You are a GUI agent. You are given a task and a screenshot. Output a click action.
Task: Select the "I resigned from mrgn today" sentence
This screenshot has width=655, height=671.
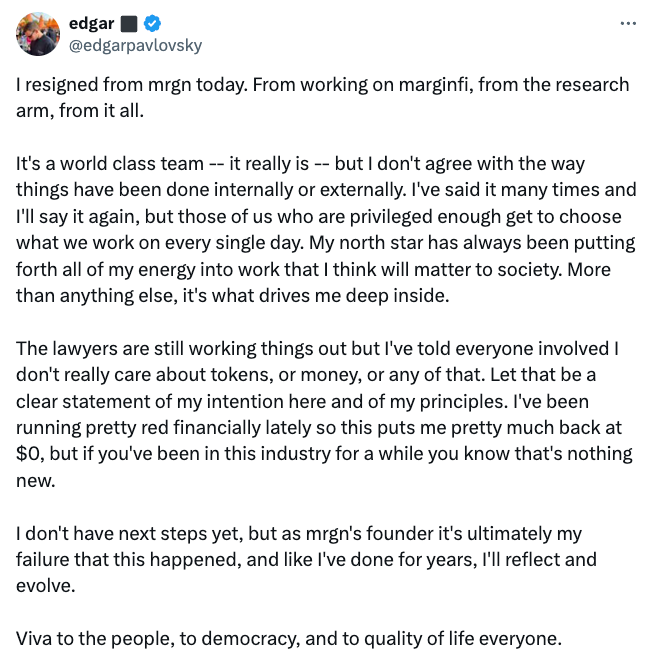pyautogui.click(x=132, y=85)
